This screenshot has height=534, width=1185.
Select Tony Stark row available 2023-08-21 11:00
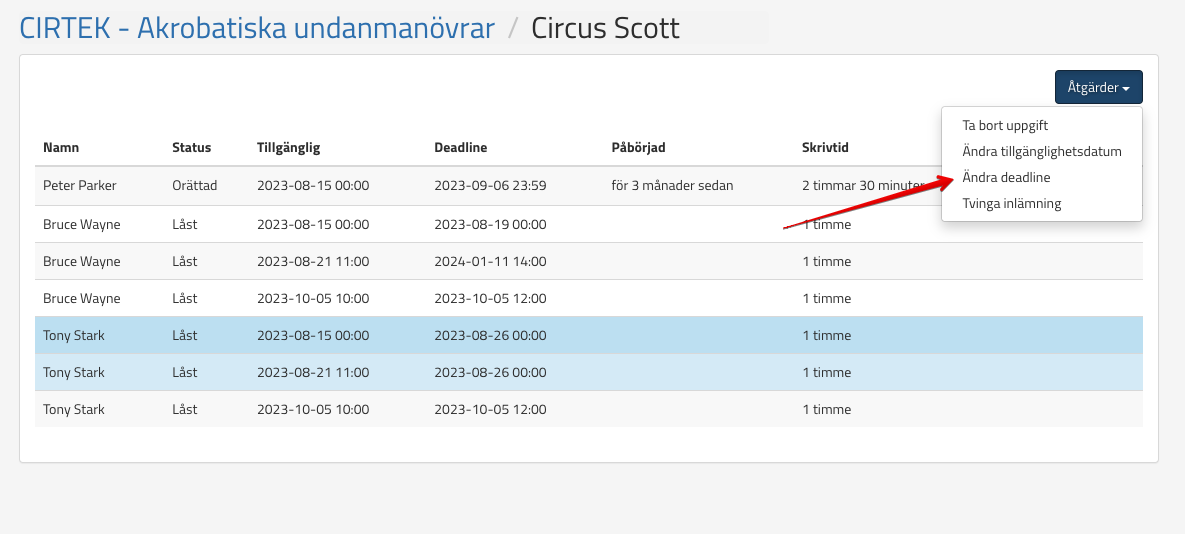click(x=74, y=373)
